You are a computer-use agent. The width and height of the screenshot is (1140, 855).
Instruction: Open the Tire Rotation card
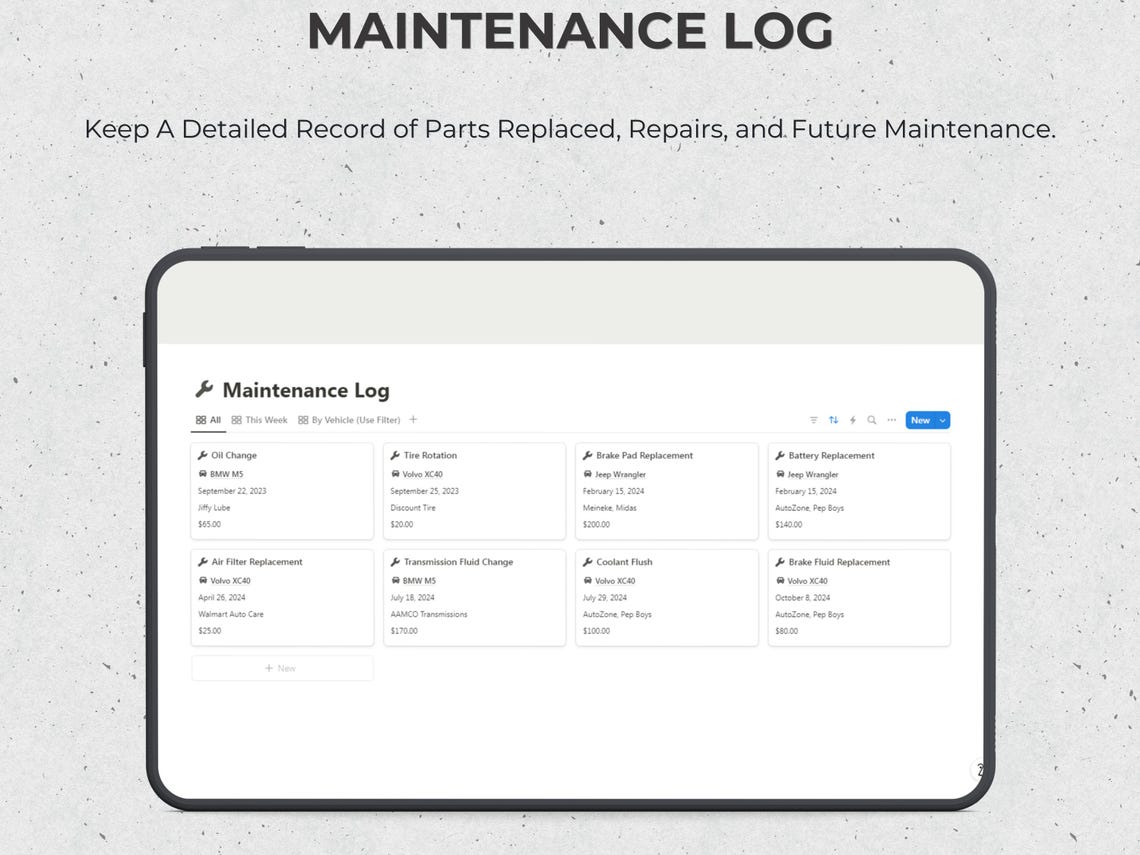474,490
